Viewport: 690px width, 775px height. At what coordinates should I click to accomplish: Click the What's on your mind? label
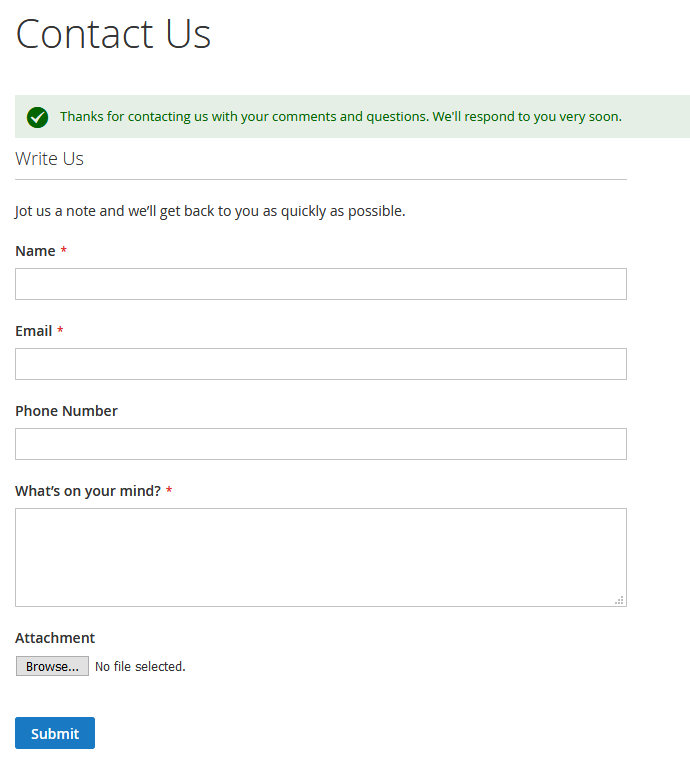pos(88,491)
